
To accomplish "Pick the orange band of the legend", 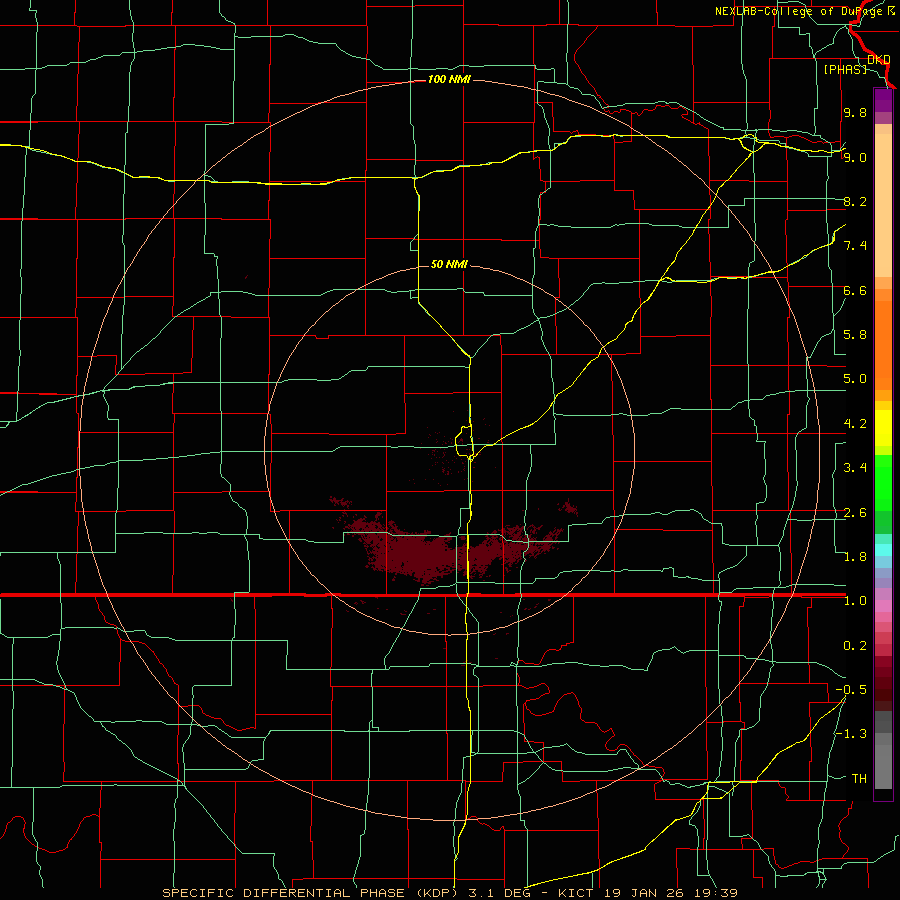I will [x=883, y=345].
